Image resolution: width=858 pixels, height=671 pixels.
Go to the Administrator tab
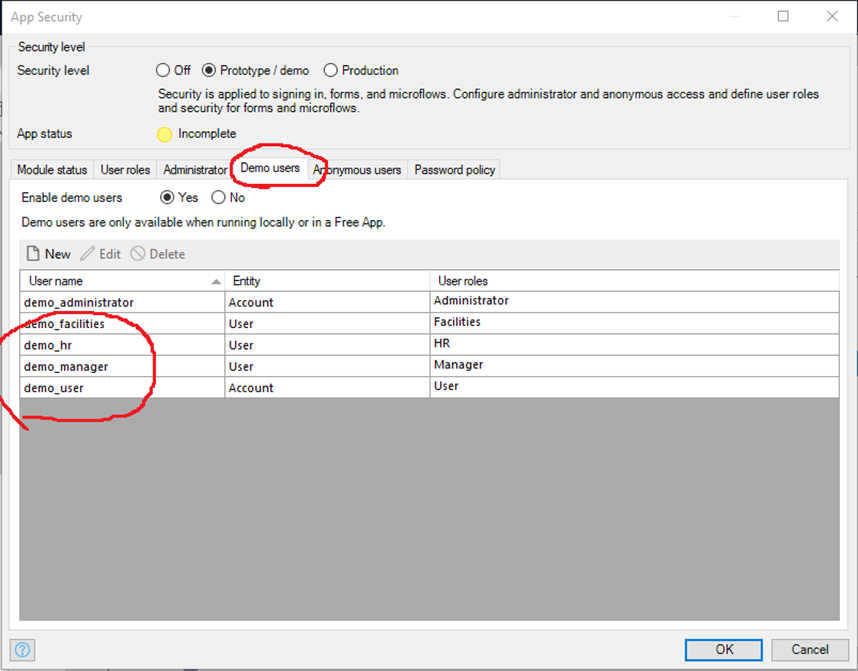(x=195, y=170)
